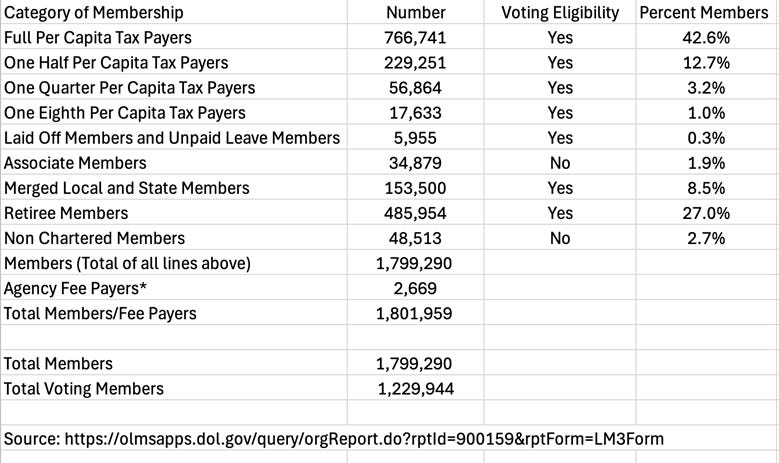The height and width of the screenshot is (463, 779).
Task: Select the Voting Eligibility header cell
Action: 560,12
